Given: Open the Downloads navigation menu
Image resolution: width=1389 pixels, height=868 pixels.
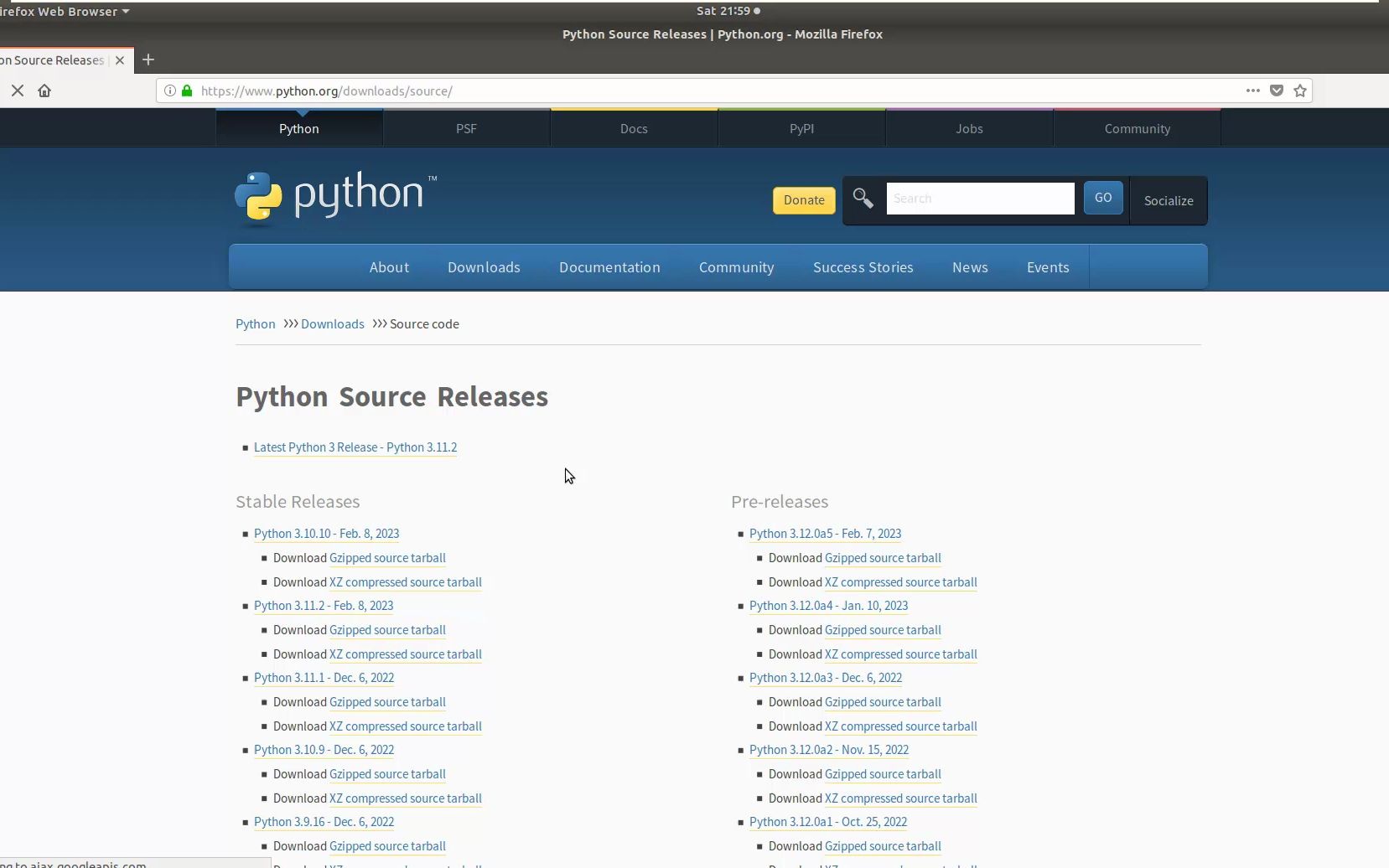Looking at the screenshot, I should pos(484,267).
